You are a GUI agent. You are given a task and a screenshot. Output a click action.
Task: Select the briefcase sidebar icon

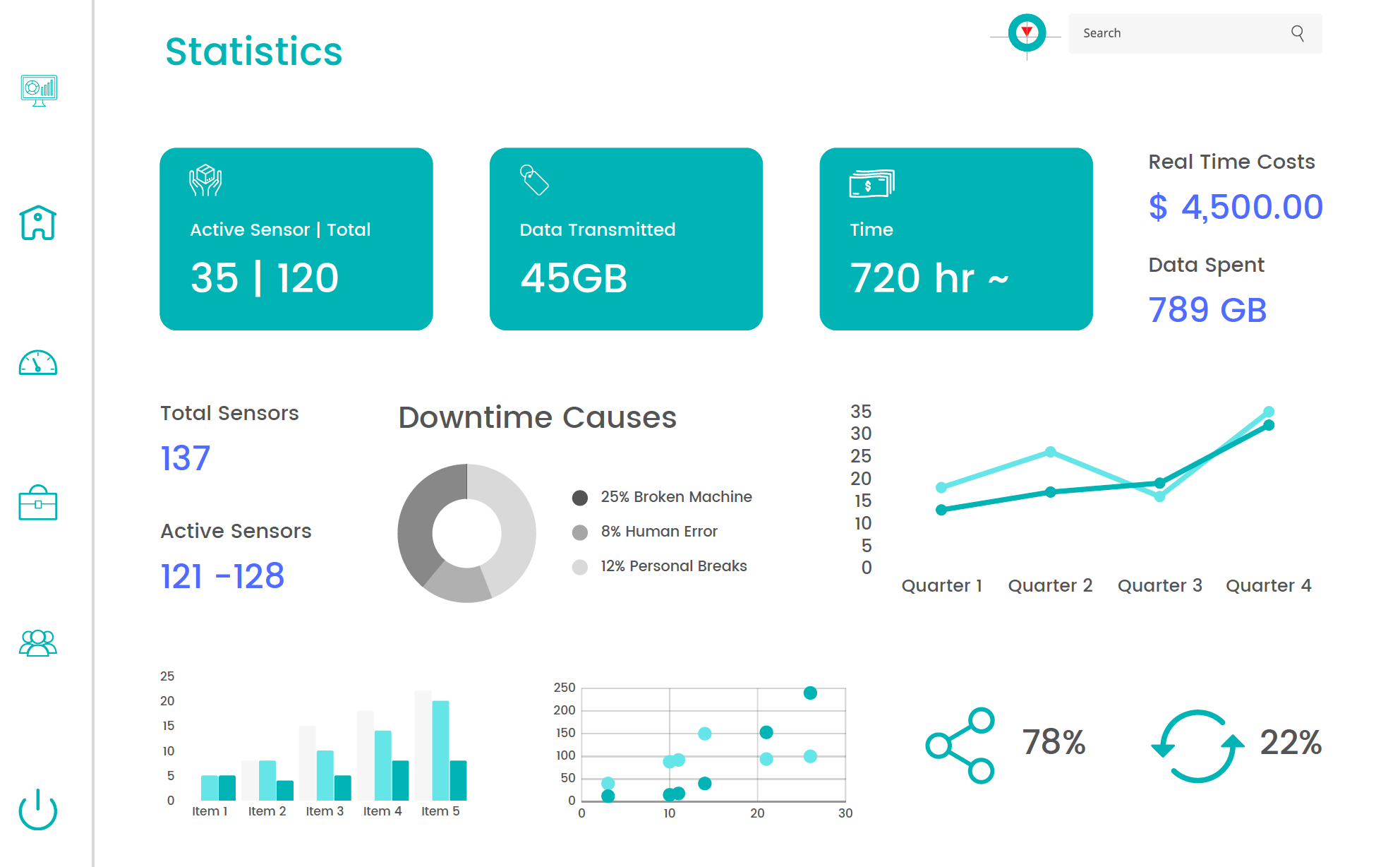(38, 503)
